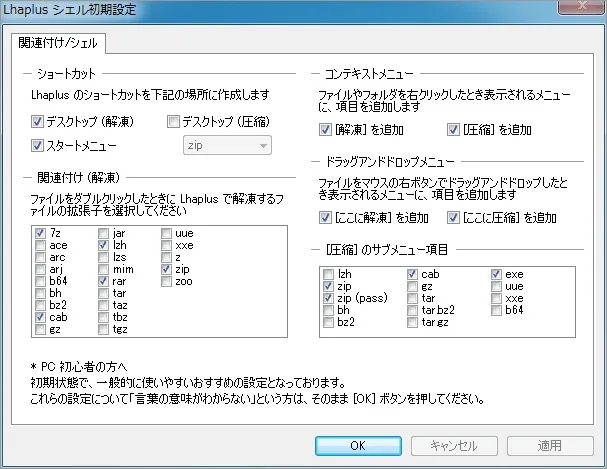Uncheck 7z file association
Screen dimensions: 607x469
click(x=40, y=233)
